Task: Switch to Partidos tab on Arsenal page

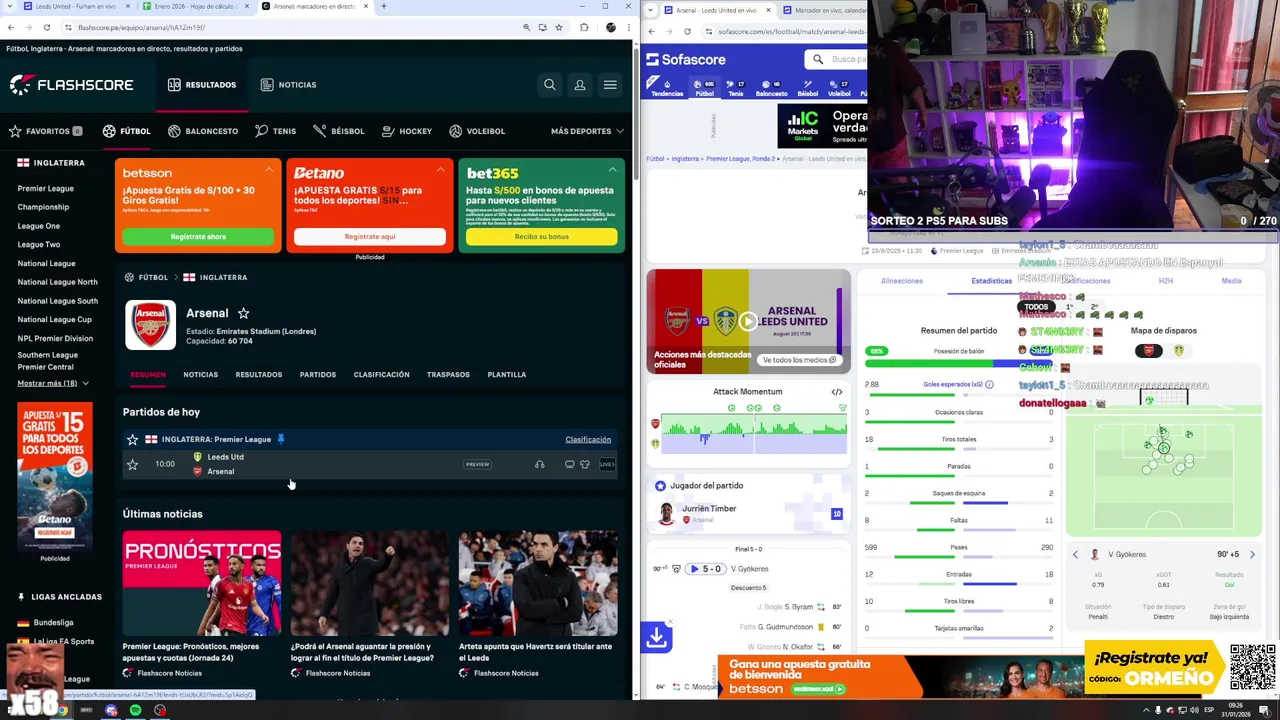Action: point(318,375)
